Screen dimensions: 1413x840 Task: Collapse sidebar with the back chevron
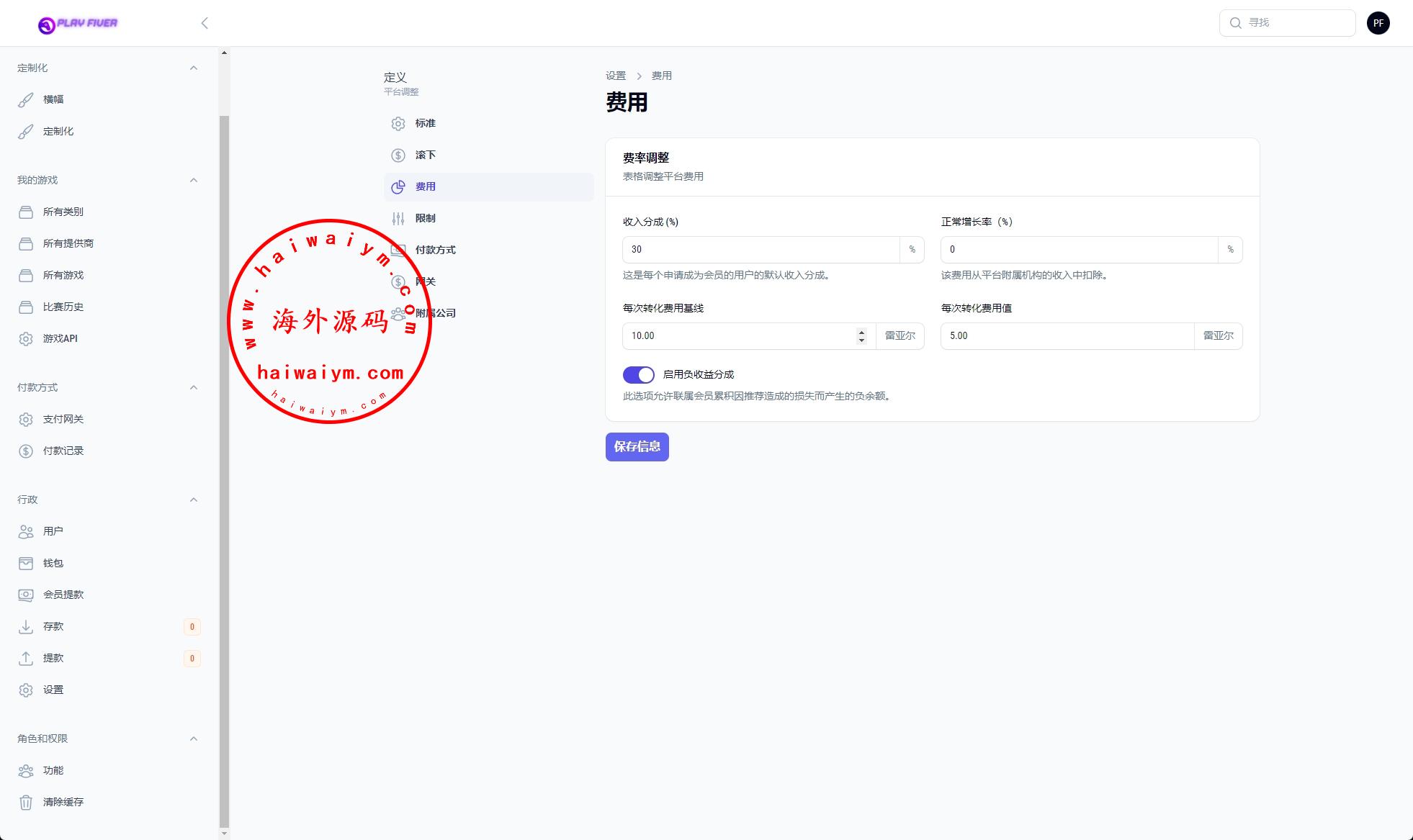[205, 23]
